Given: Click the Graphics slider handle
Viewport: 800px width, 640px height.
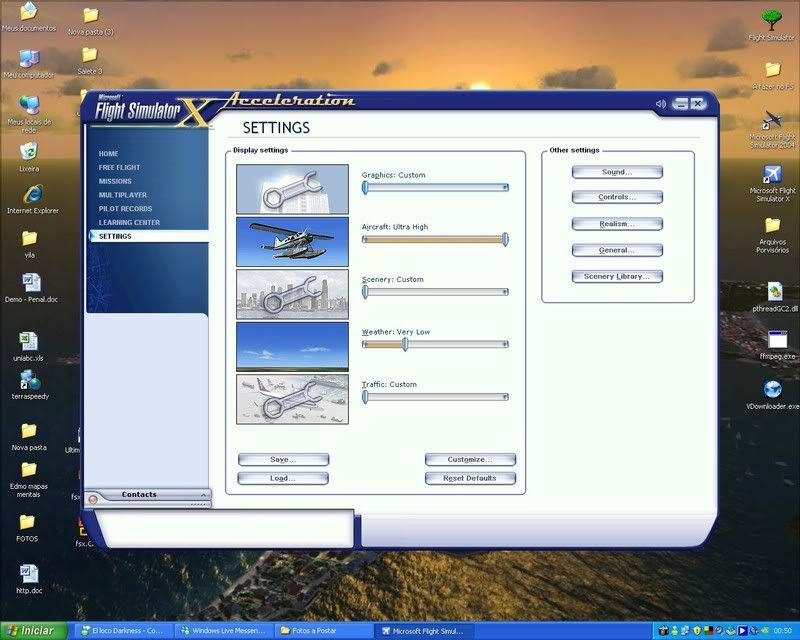Looking at the screenshot, I should [x=365, y=187].
